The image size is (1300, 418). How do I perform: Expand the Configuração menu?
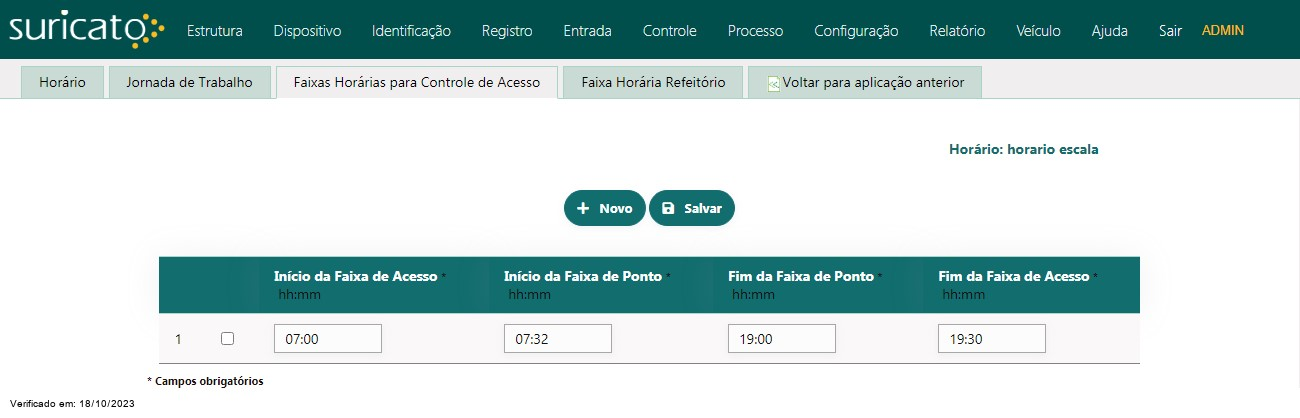tap(856, 31)
